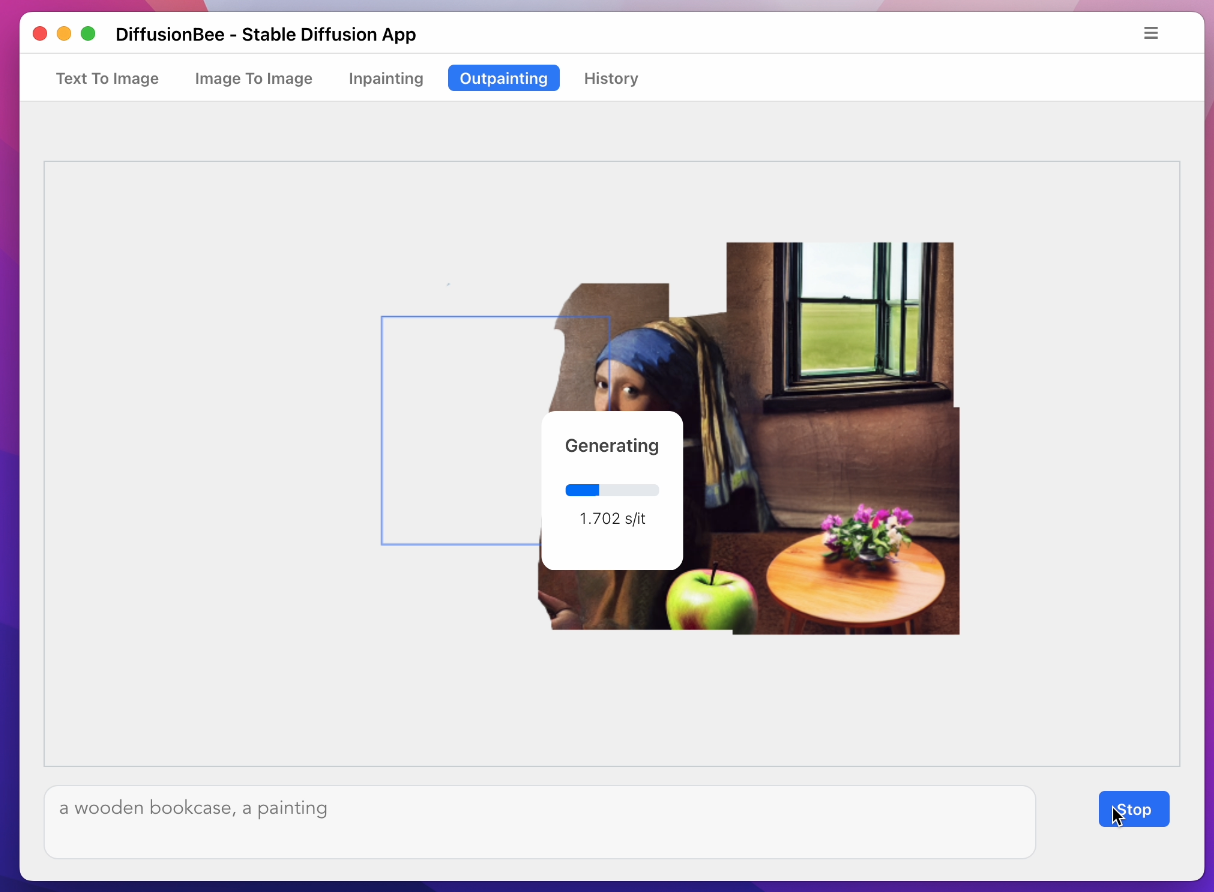The height and width of the screenshot is (892, 1214).
Task: Switch to the Text To Image tab
Action: pyautogui.click(x=107, y=78)
